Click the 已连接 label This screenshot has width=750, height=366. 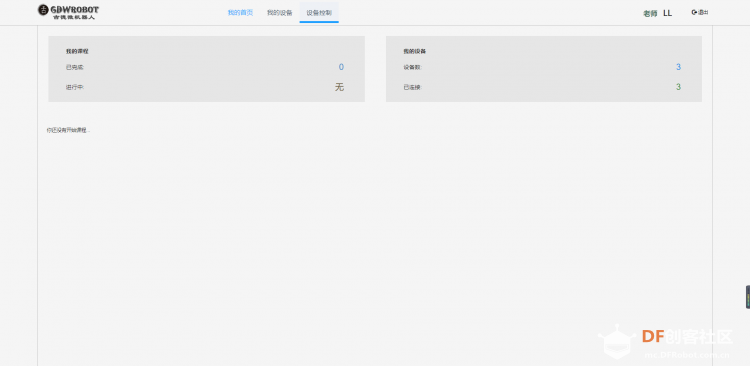(x=412, y=88)
